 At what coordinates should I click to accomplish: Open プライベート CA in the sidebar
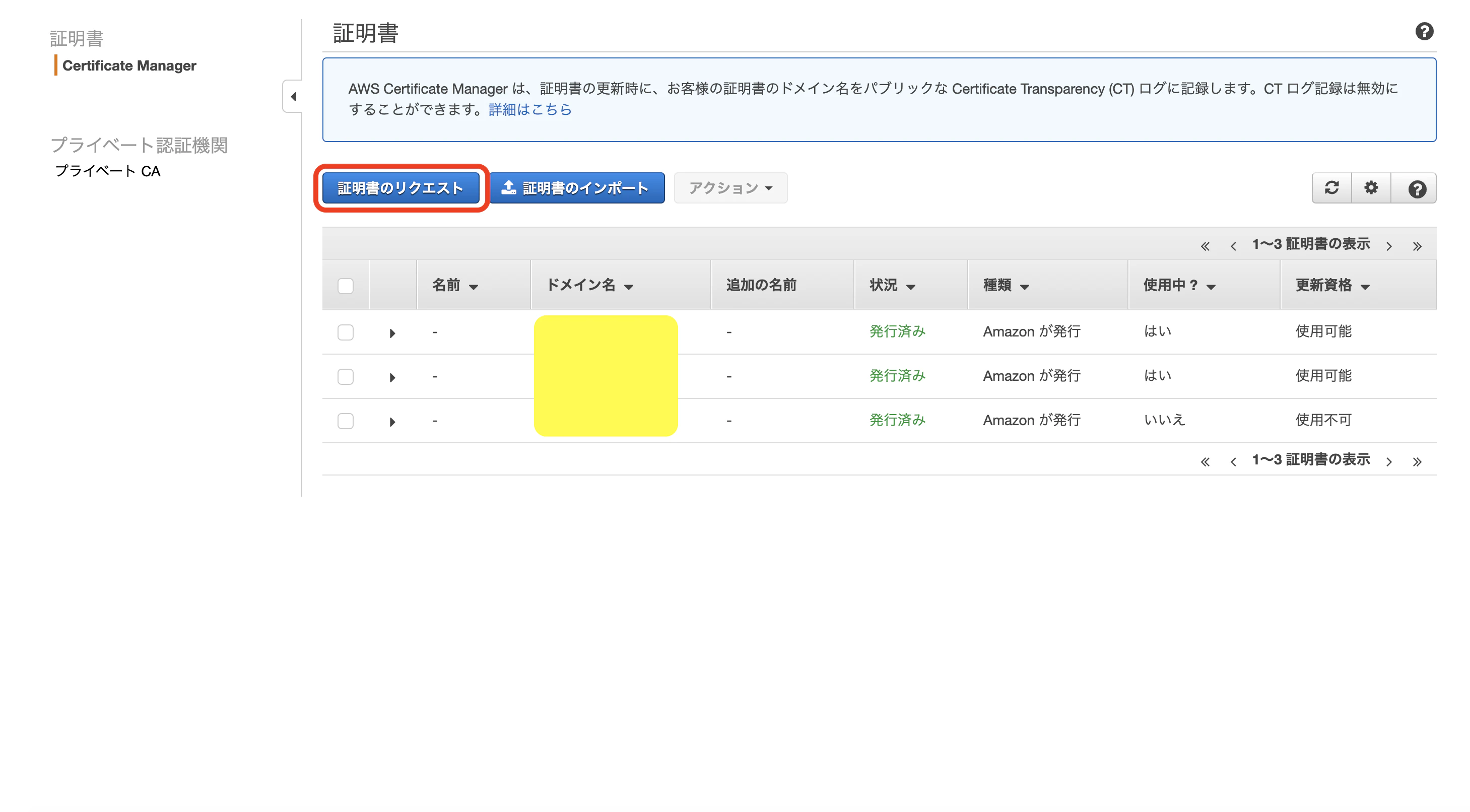[107, 171]
